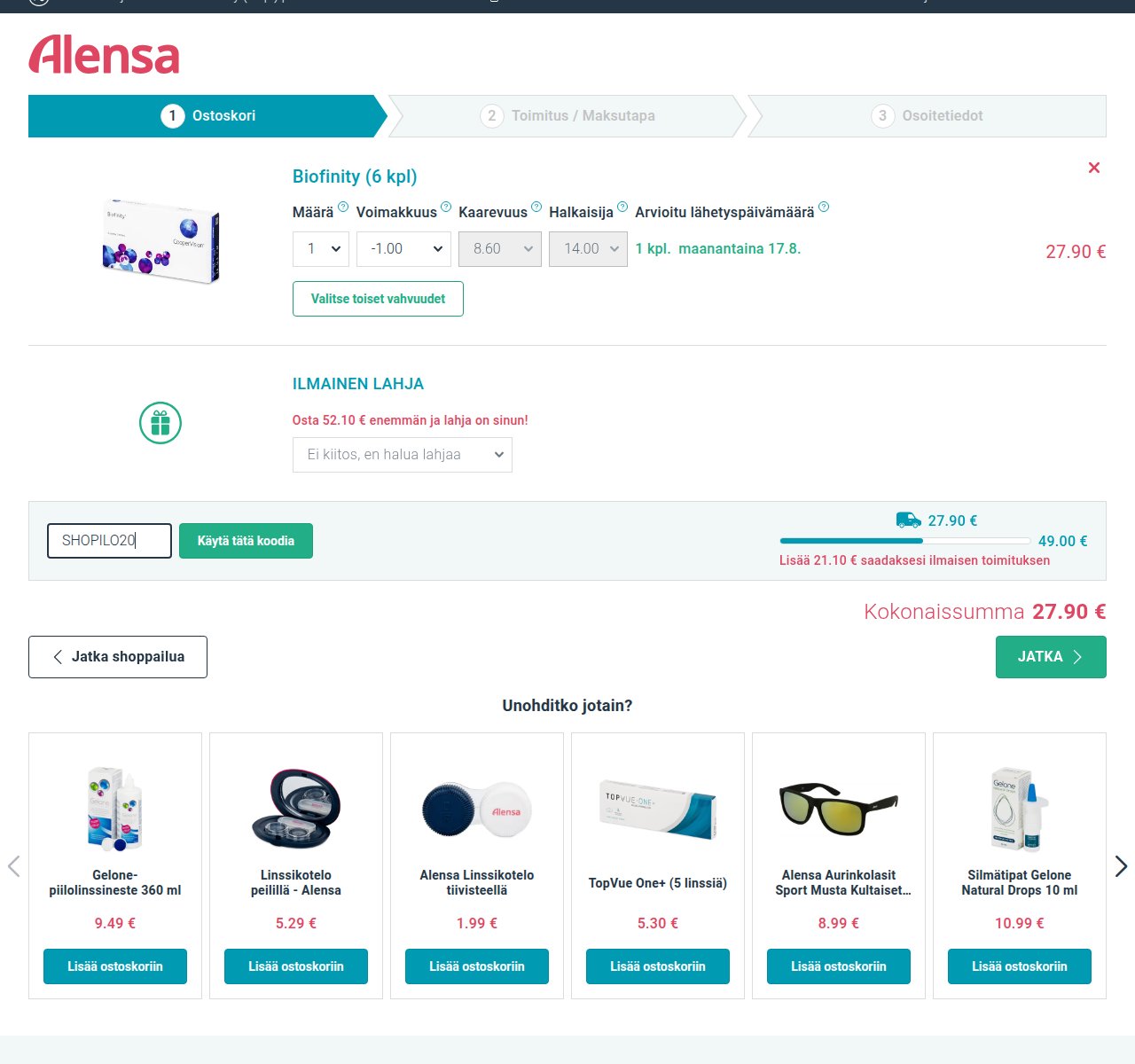Open the Silmätipat Gelone Natural Drops title
Viewport: 1135px width, 1064px height.
[x=1020, y=883]
